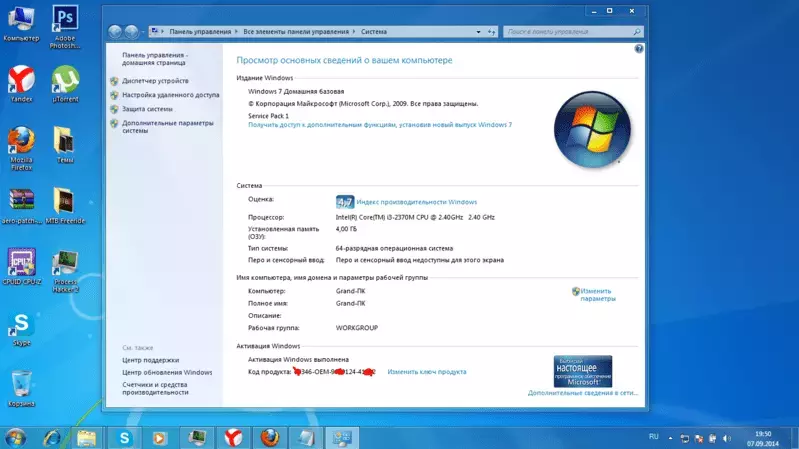Open Панель управления домашняя страница
The height and width of the screenshot is (449, 799).
coord(154,59)
